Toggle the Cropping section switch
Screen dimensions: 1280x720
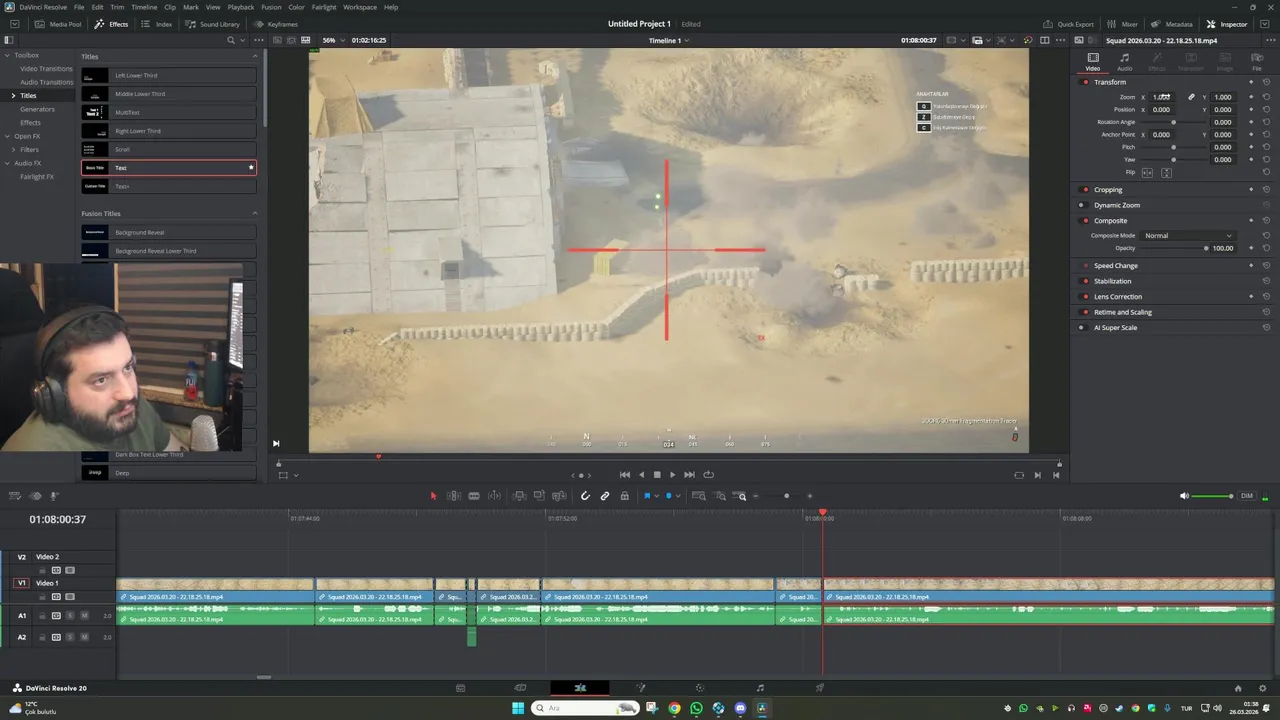click(1085, 190)
